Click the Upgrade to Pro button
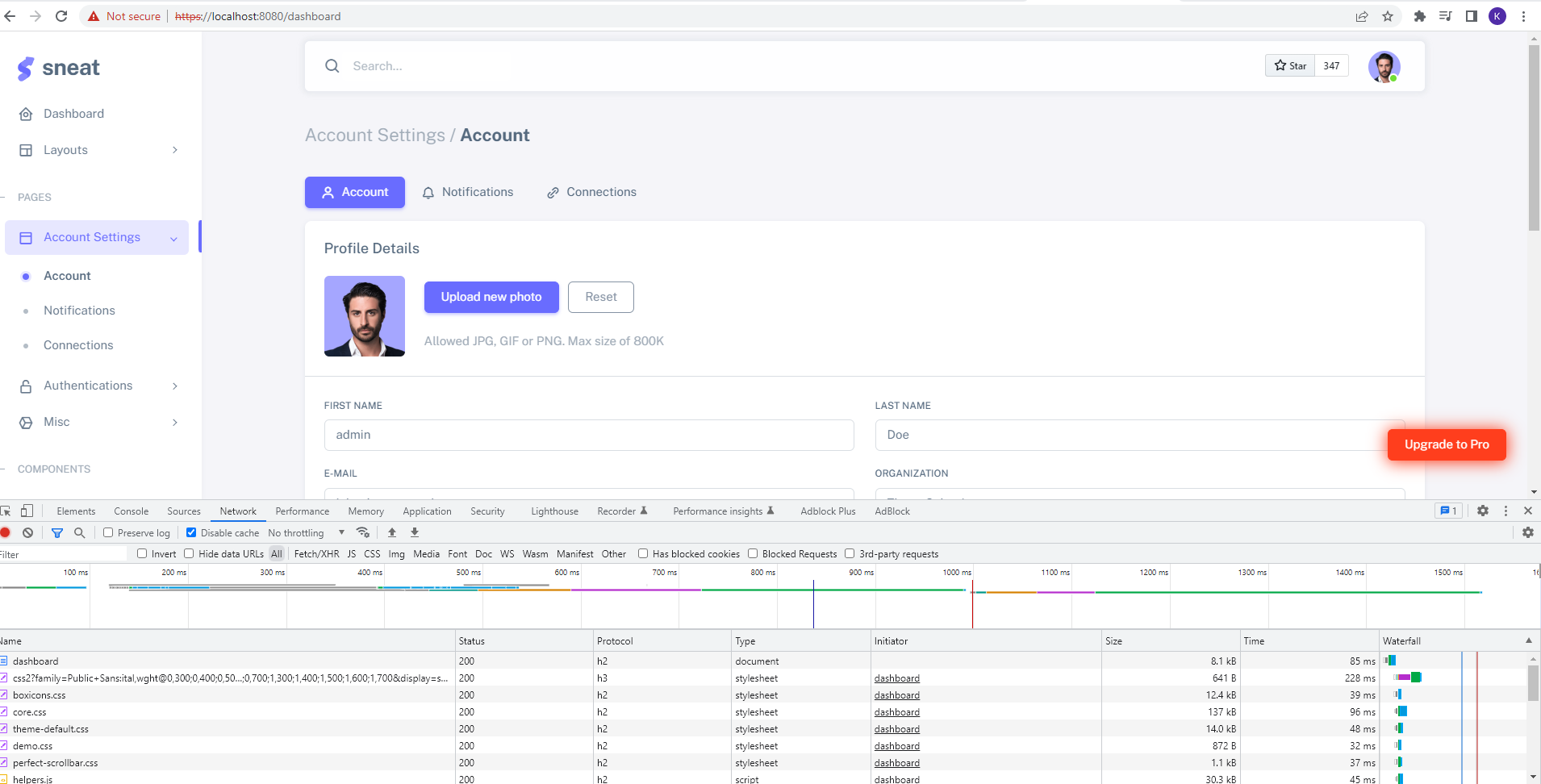The width and height of the screenshot is (1541, 784). coord(1445,444)
